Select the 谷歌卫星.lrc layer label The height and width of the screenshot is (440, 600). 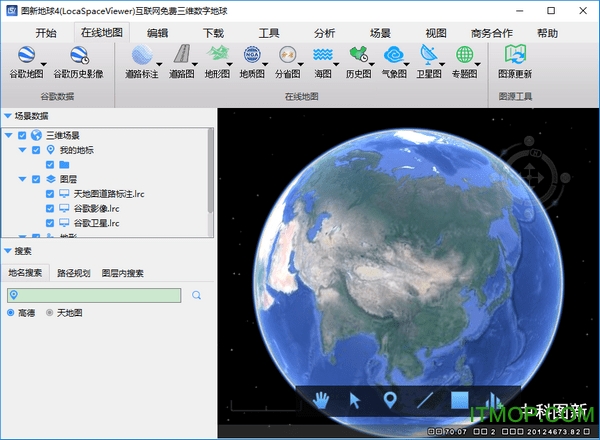96,223
